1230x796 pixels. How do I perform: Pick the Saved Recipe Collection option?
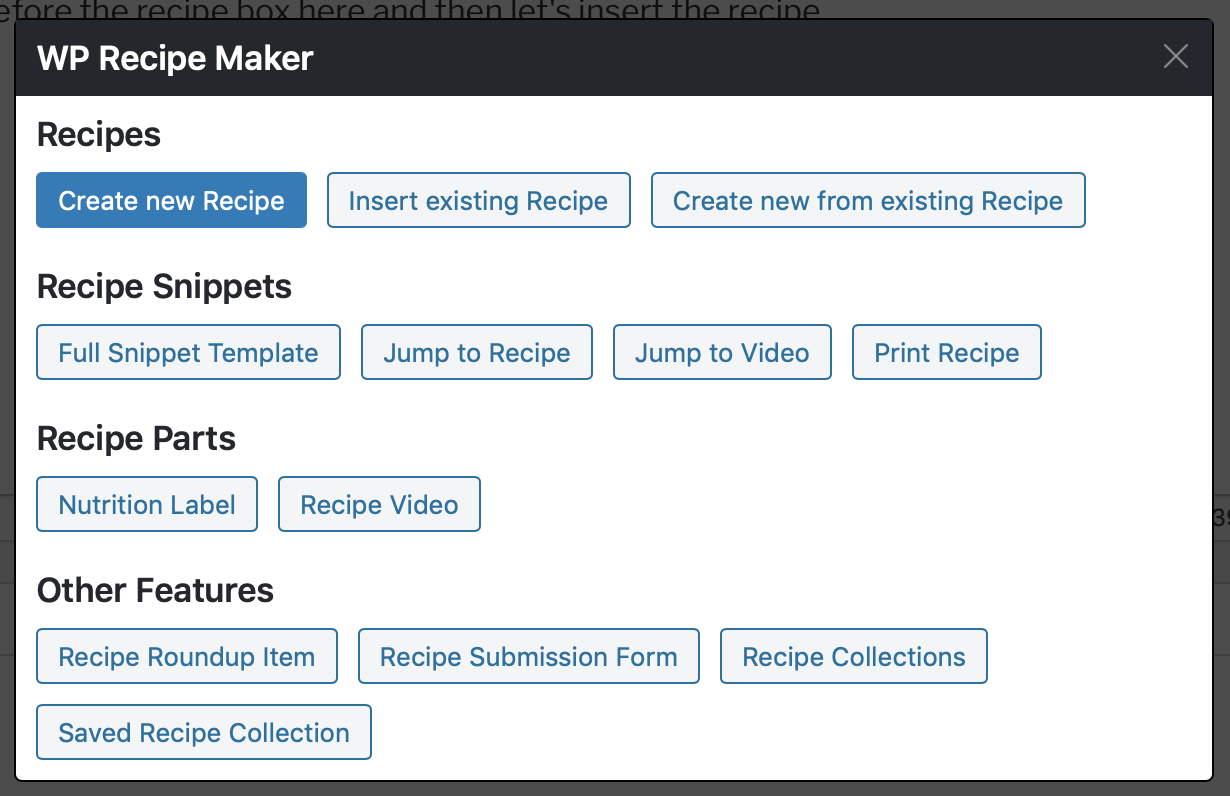point(204,733)
